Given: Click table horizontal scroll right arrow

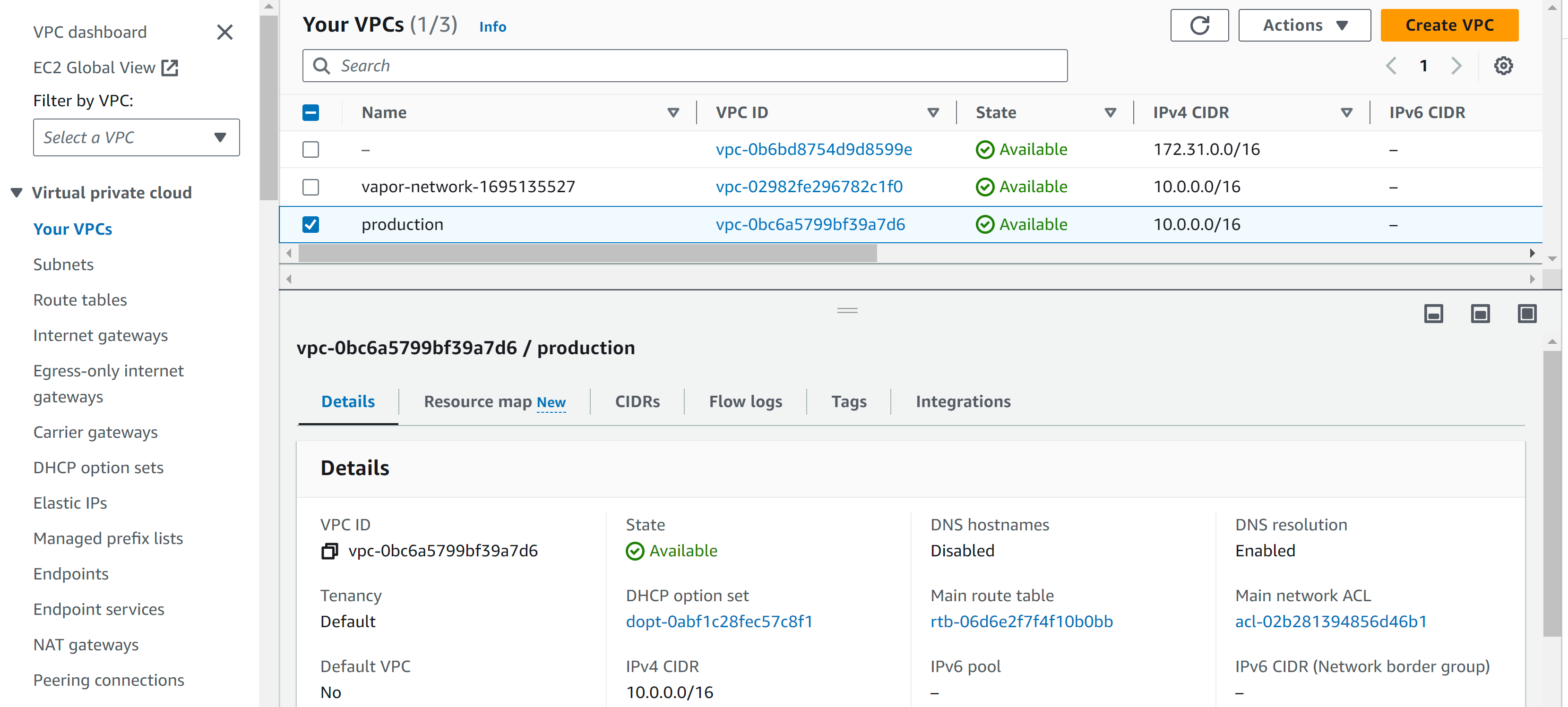Looking at the screenshot, I should pos(1532,253).
